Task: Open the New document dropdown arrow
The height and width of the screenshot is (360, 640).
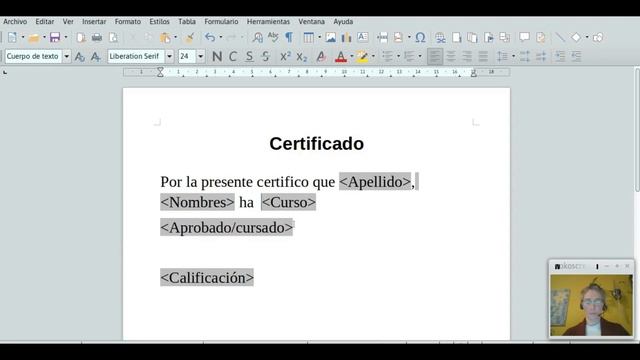Action: point(23,38)
